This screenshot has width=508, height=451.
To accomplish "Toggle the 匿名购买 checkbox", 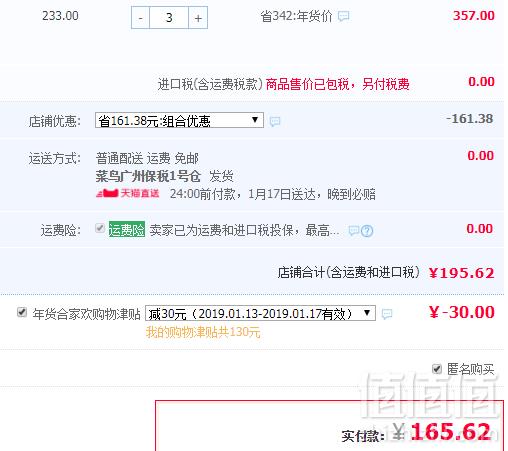I will pos(437,369).
